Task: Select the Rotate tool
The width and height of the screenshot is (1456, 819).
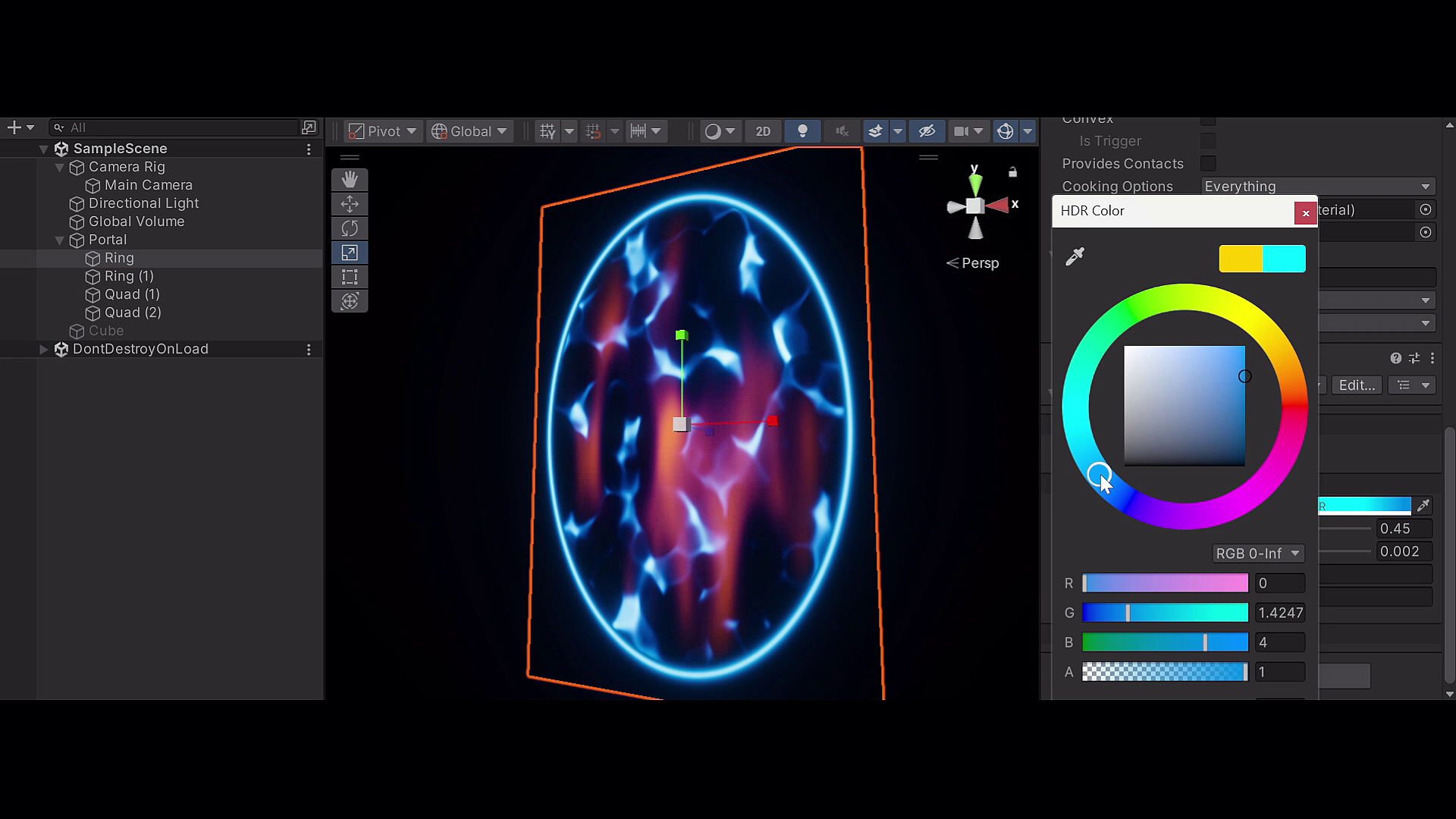Action: click(x=350, y=228)
